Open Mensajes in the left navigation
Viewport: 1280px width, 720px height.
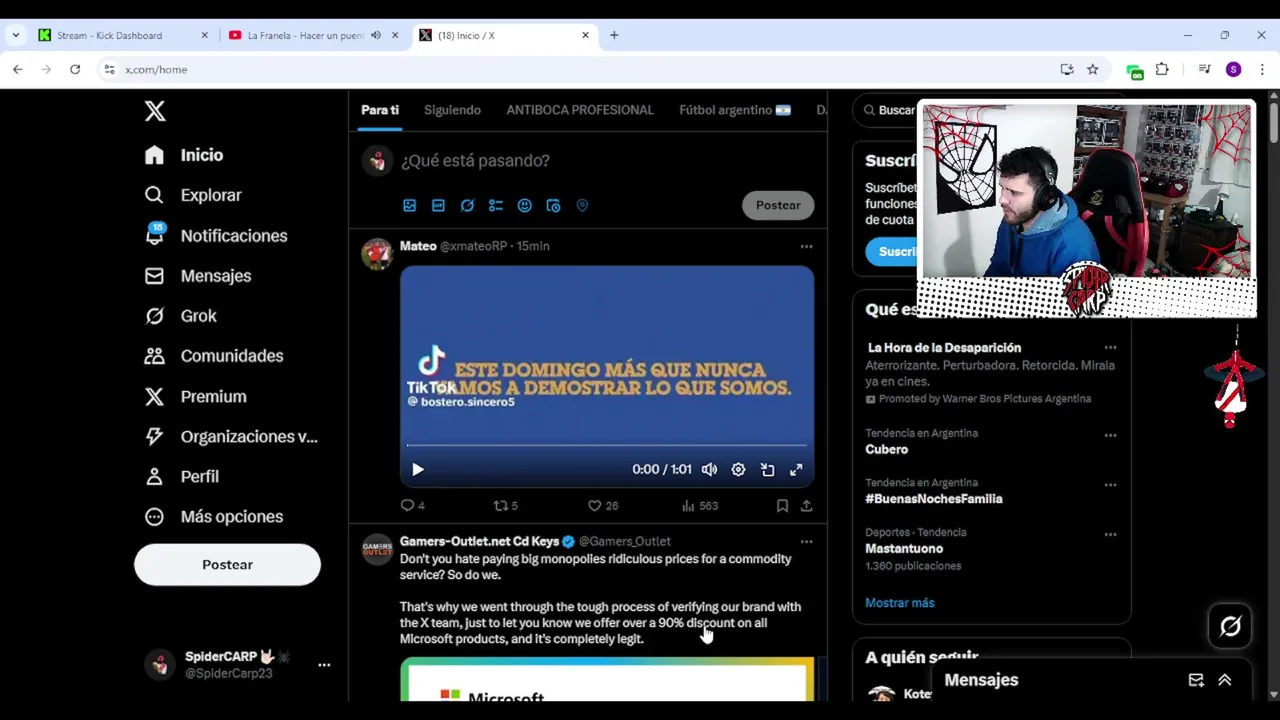[x=198, y=276]
